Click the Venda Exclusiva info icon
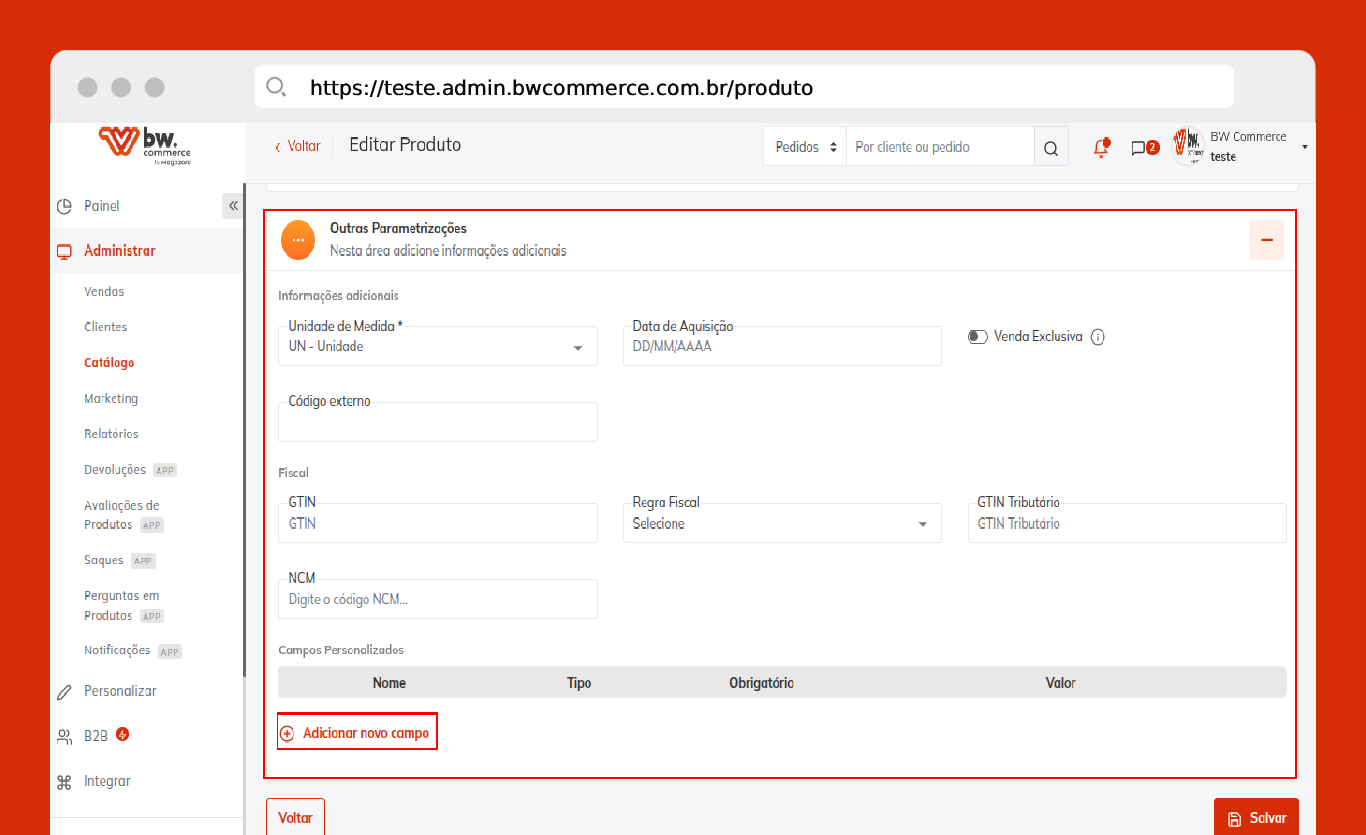Viewport: 1366px width, 835px height. 1098,337
